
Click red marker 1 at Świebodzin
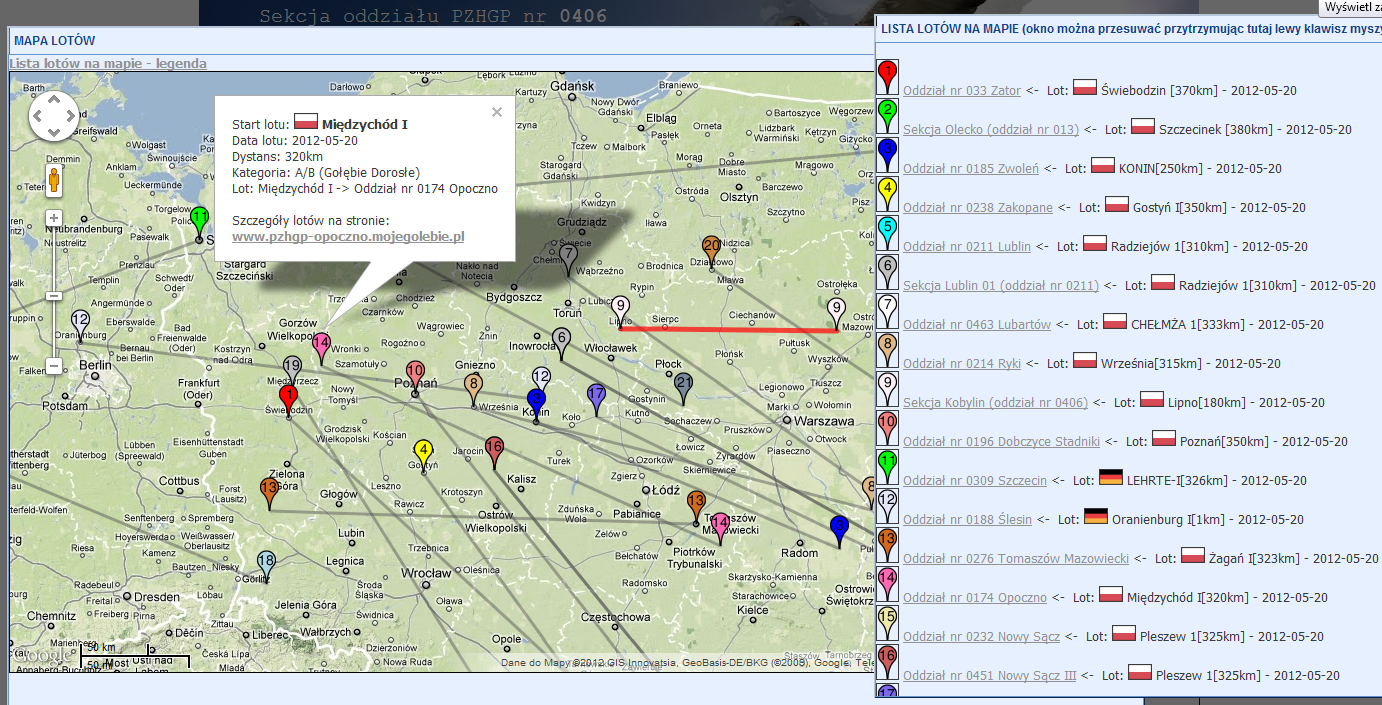[x=288, y=398]
